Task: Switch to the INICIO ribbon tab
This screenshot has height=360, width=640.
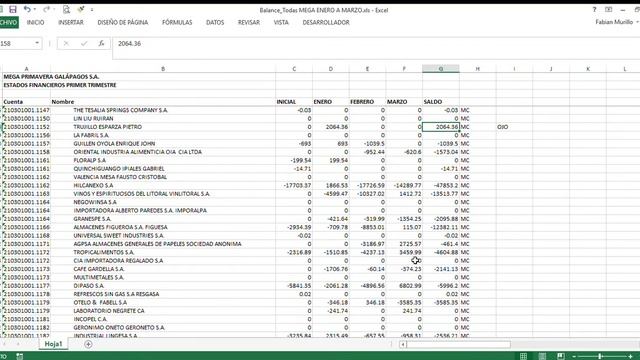Action: tap(36, 22)
